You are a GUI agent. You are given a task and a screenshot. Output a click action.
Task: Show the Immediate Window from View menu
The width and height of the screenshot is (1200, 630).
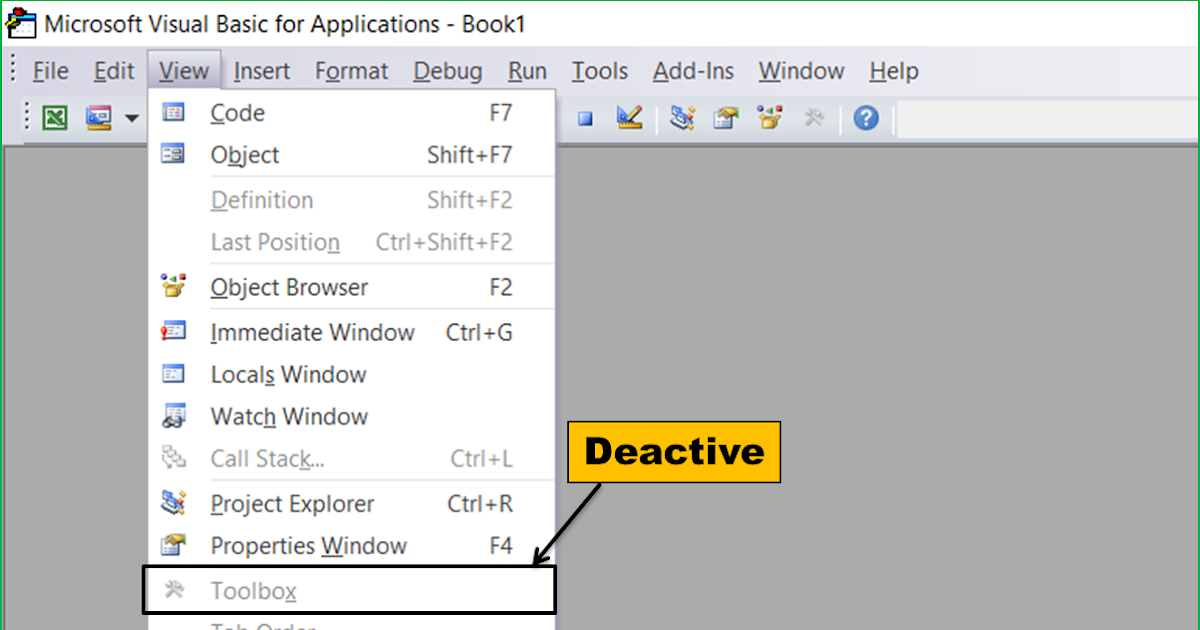351,332
